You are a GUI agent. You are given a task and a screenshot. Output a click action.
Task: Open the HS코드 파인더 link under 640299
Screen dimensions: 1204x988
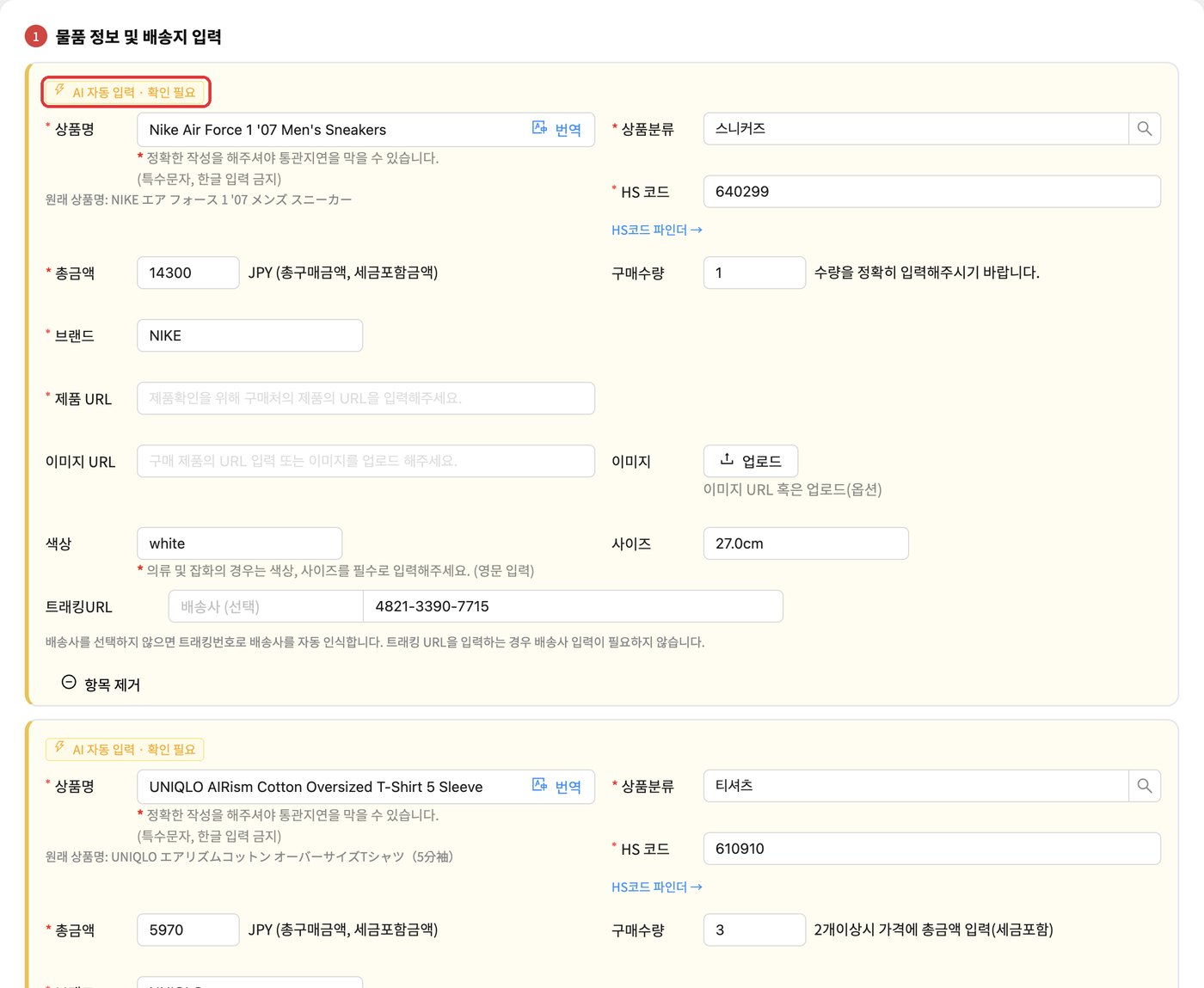pos(657,230)
